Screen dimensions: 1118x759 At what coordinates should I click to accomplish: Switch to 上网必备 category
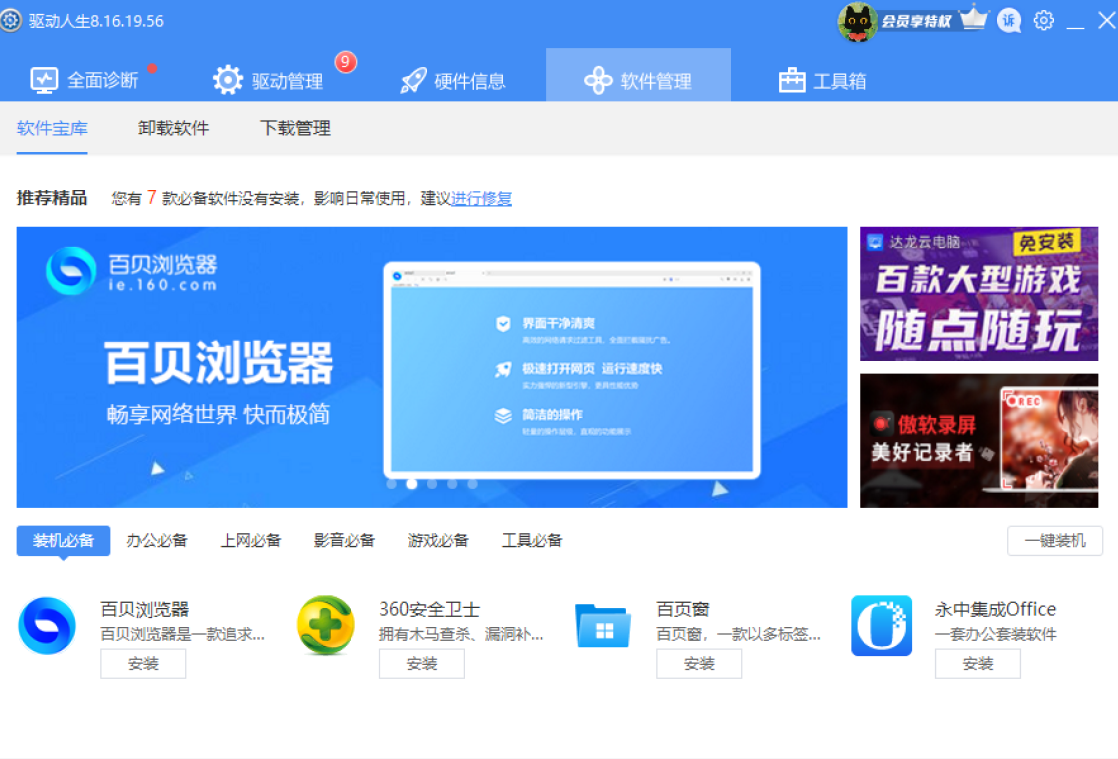point(250,541)
